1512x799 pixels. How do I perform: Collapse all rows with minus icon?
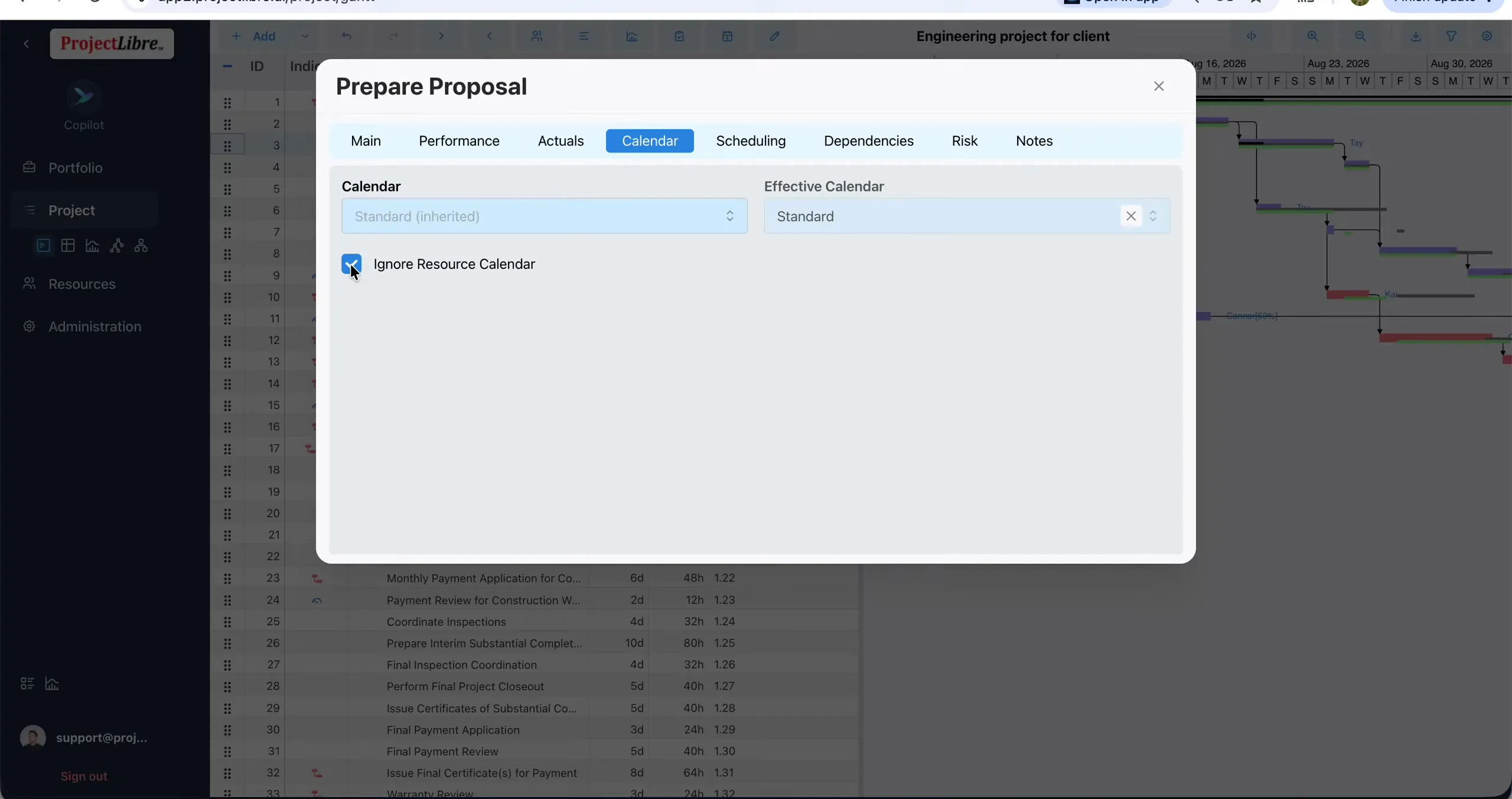[227, 66]
